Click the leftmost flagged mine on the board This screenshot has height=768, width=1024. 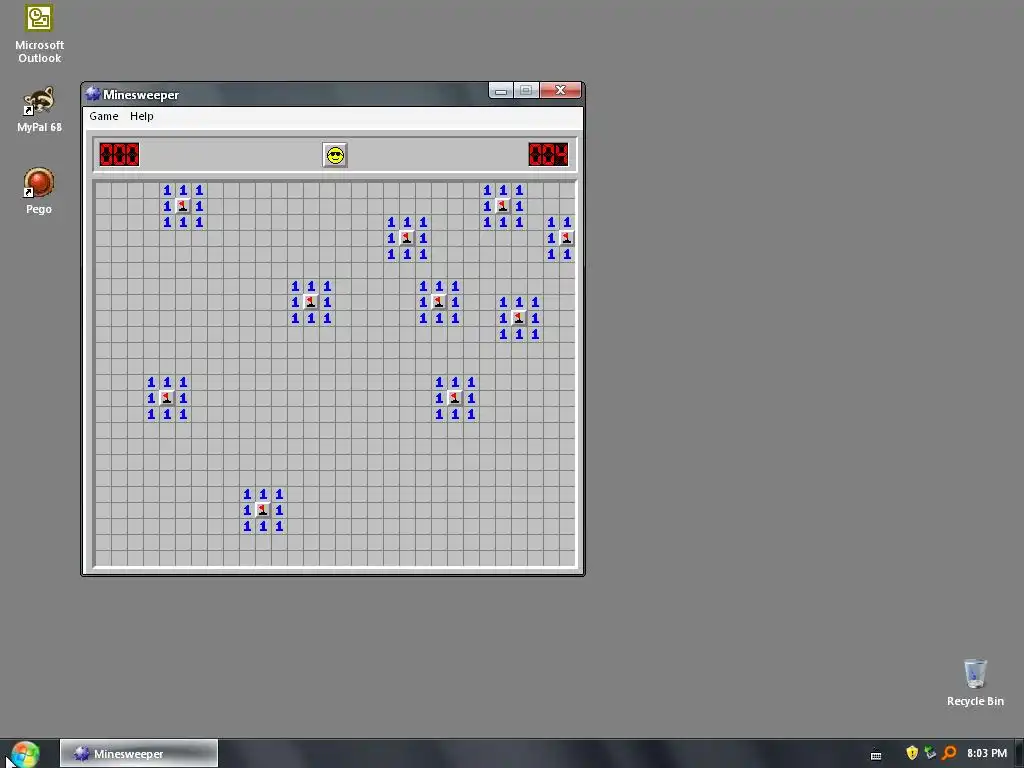pos(167,398)
